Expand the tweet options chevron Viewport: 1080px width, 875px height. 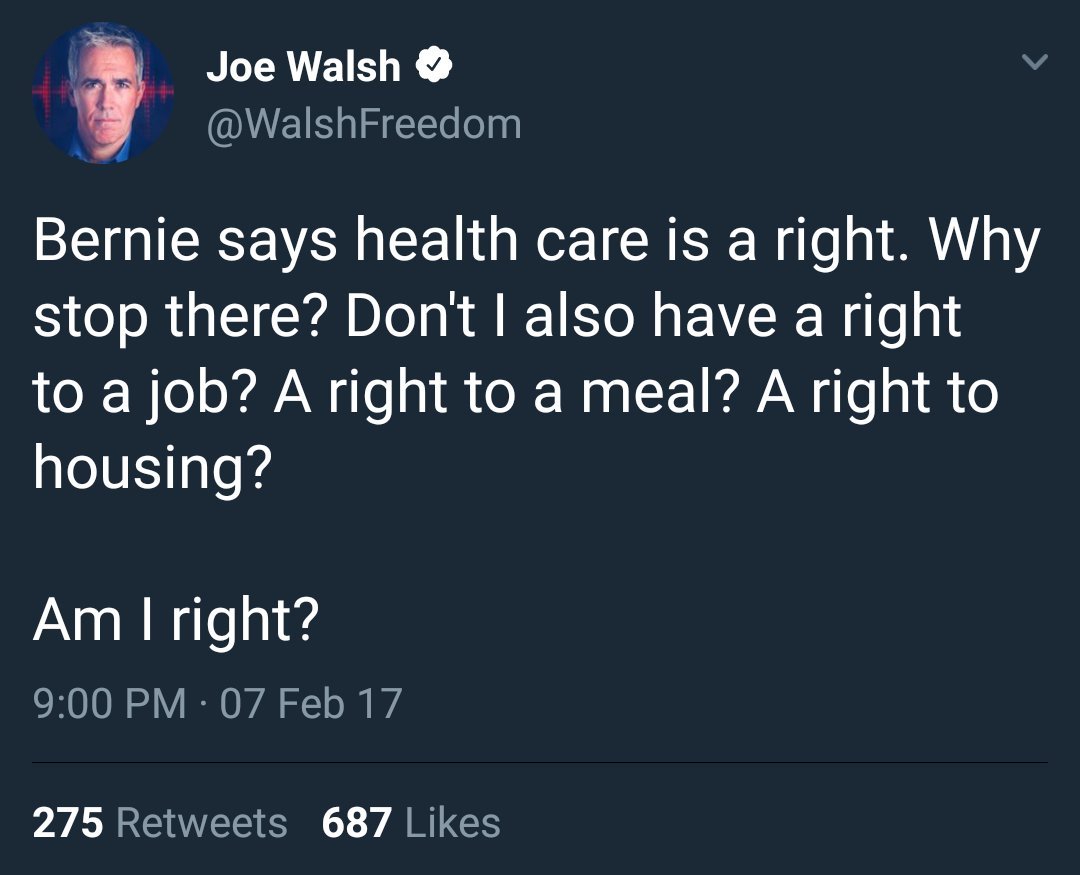pyautogui.click(x=1034, y=62)
